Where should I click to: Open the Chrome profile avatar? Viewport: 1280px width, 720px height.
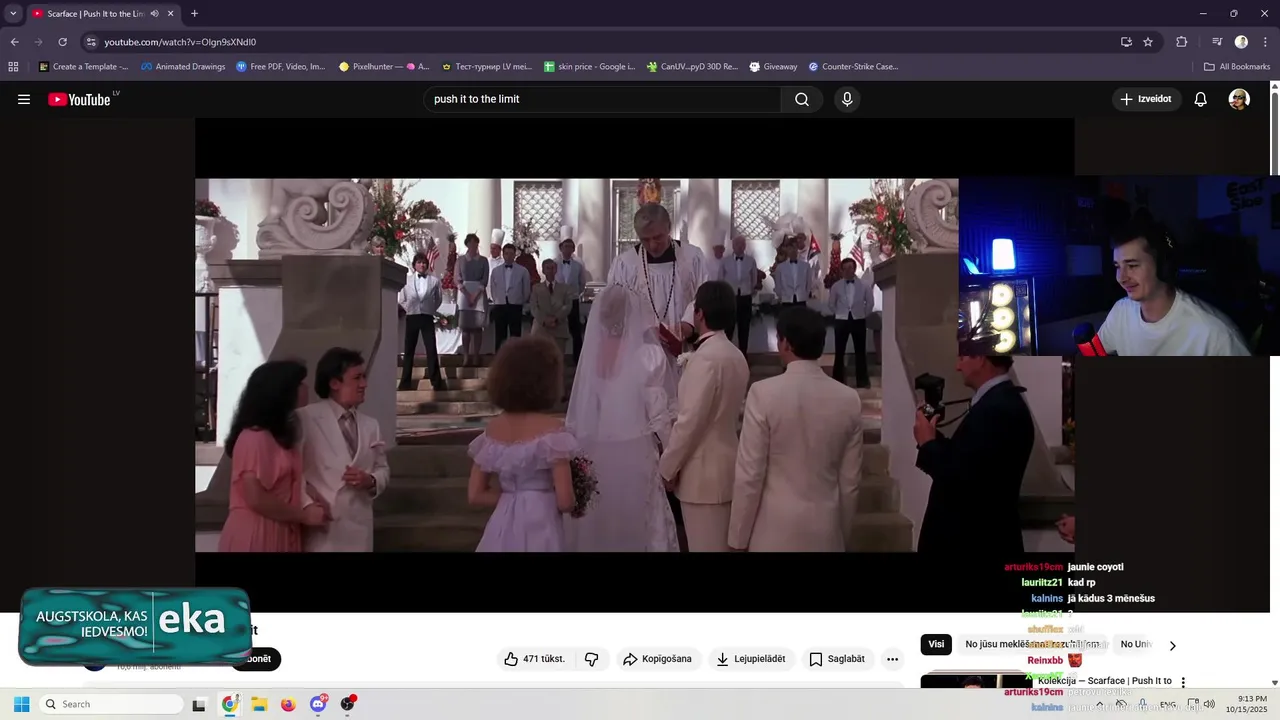tap(1241, 42)
